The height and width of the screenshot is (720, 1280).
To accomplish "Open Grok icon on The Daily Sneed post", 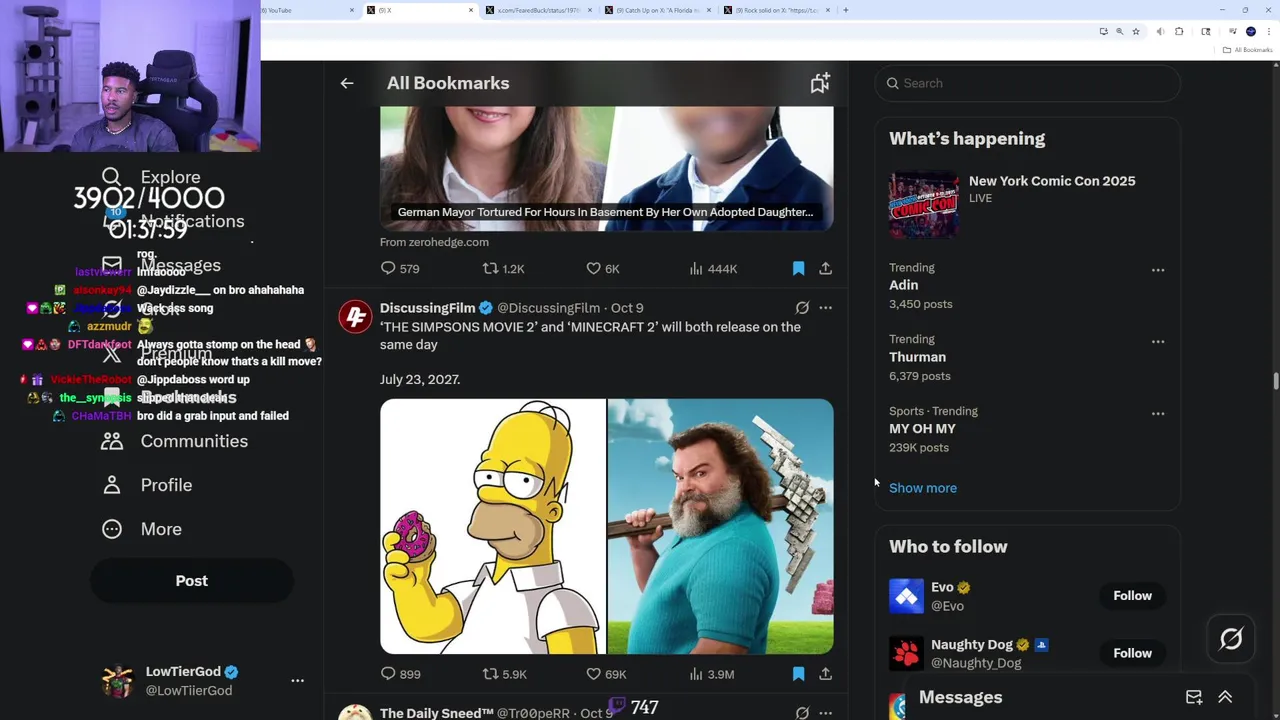I will 802,713.
